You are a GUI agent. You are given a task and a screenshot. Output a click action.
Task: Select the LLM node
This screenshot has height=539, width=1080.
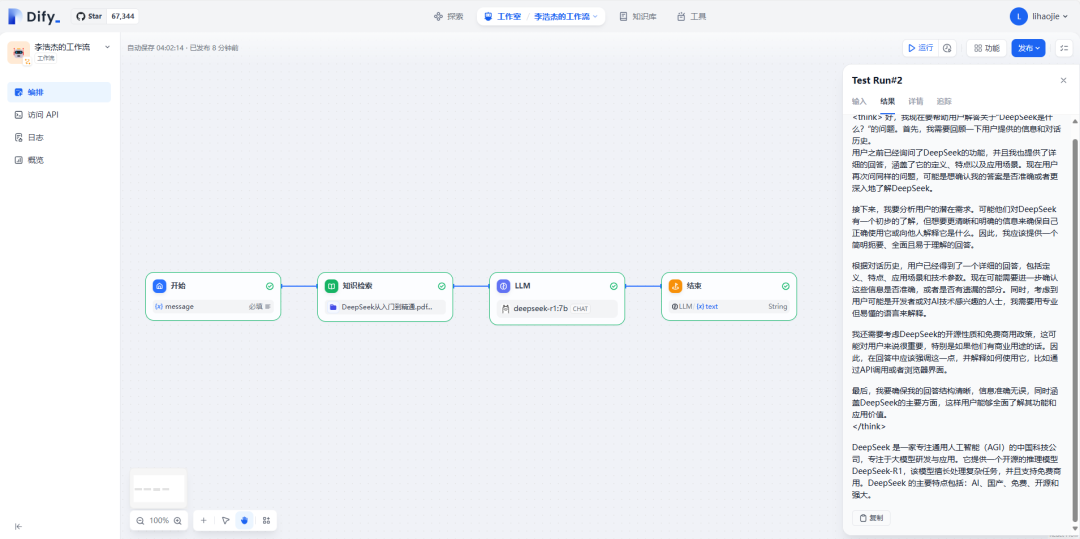click(557, 298)
